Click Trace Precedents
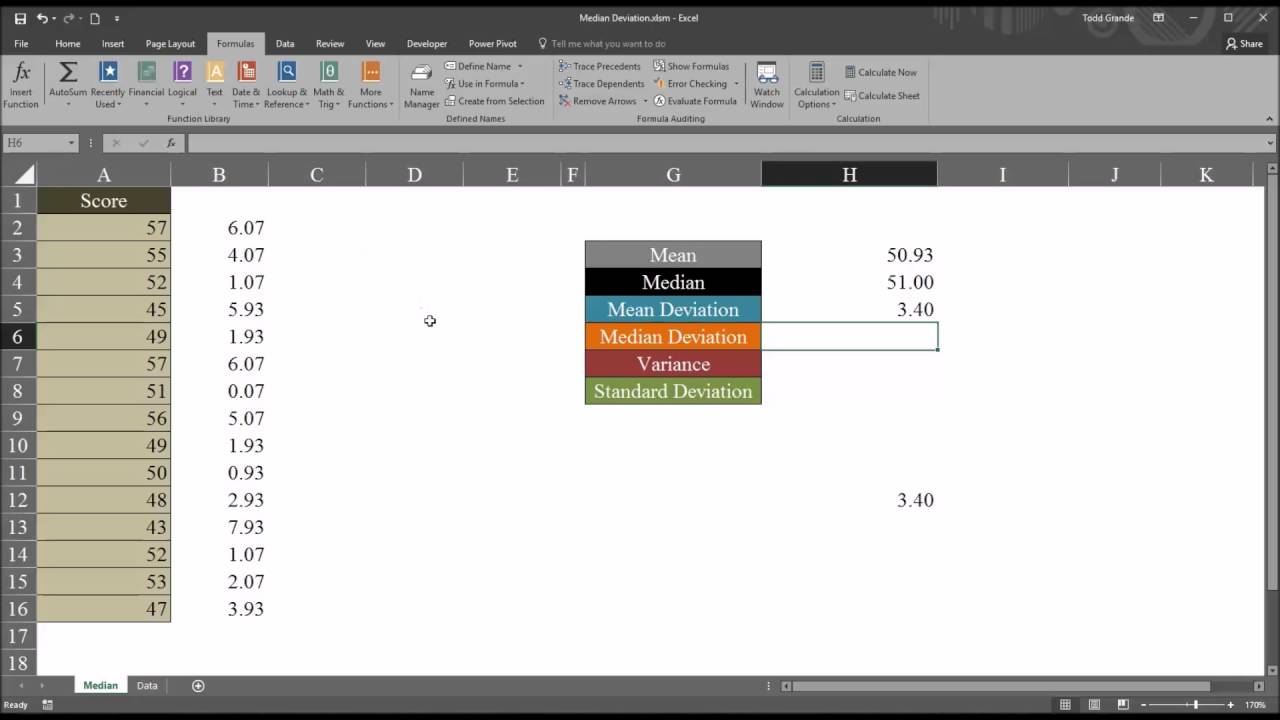 [600, 66]
